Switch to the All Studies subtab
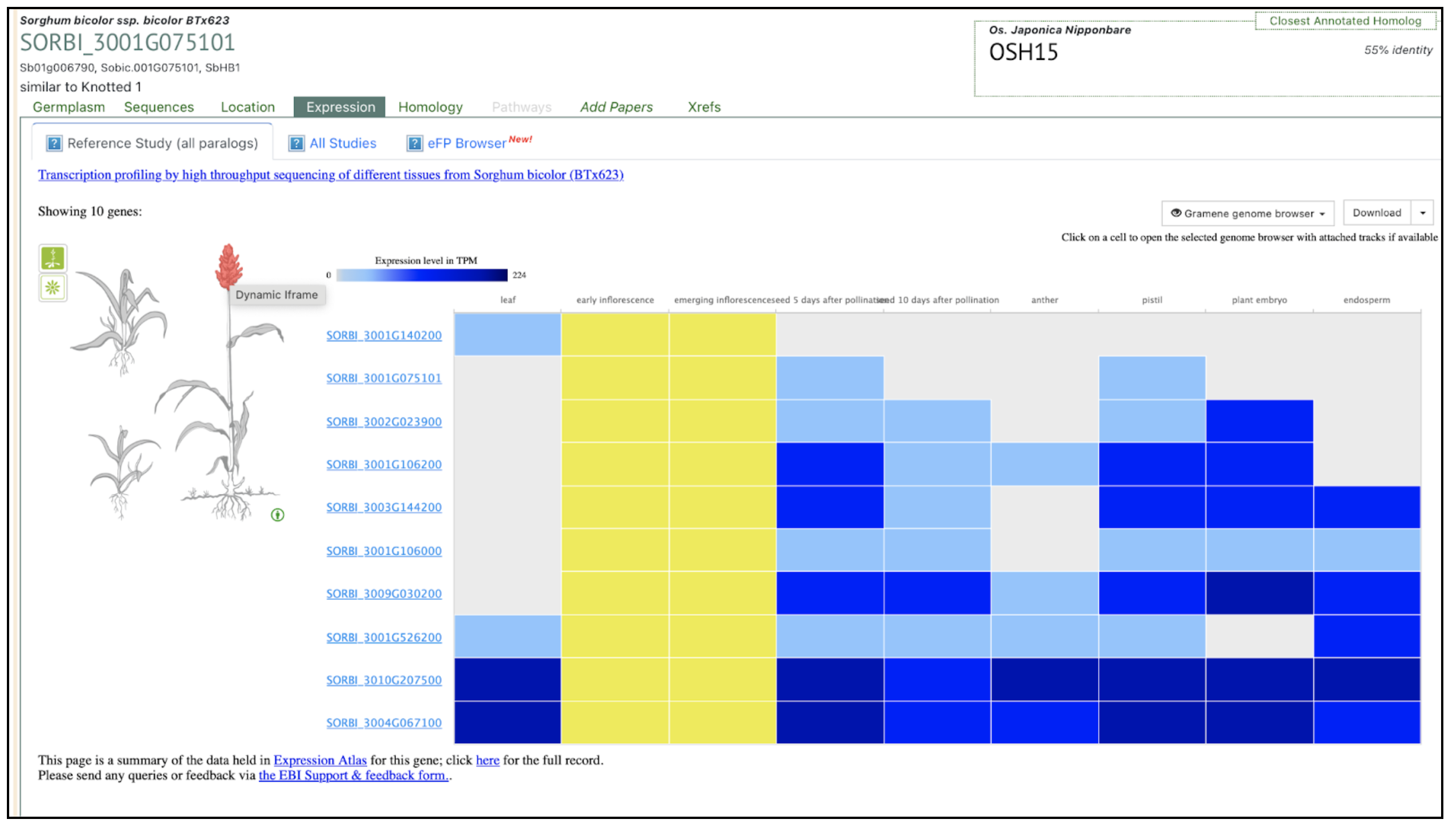Screen dimensions: 1456x827 (x=343, y=143)
